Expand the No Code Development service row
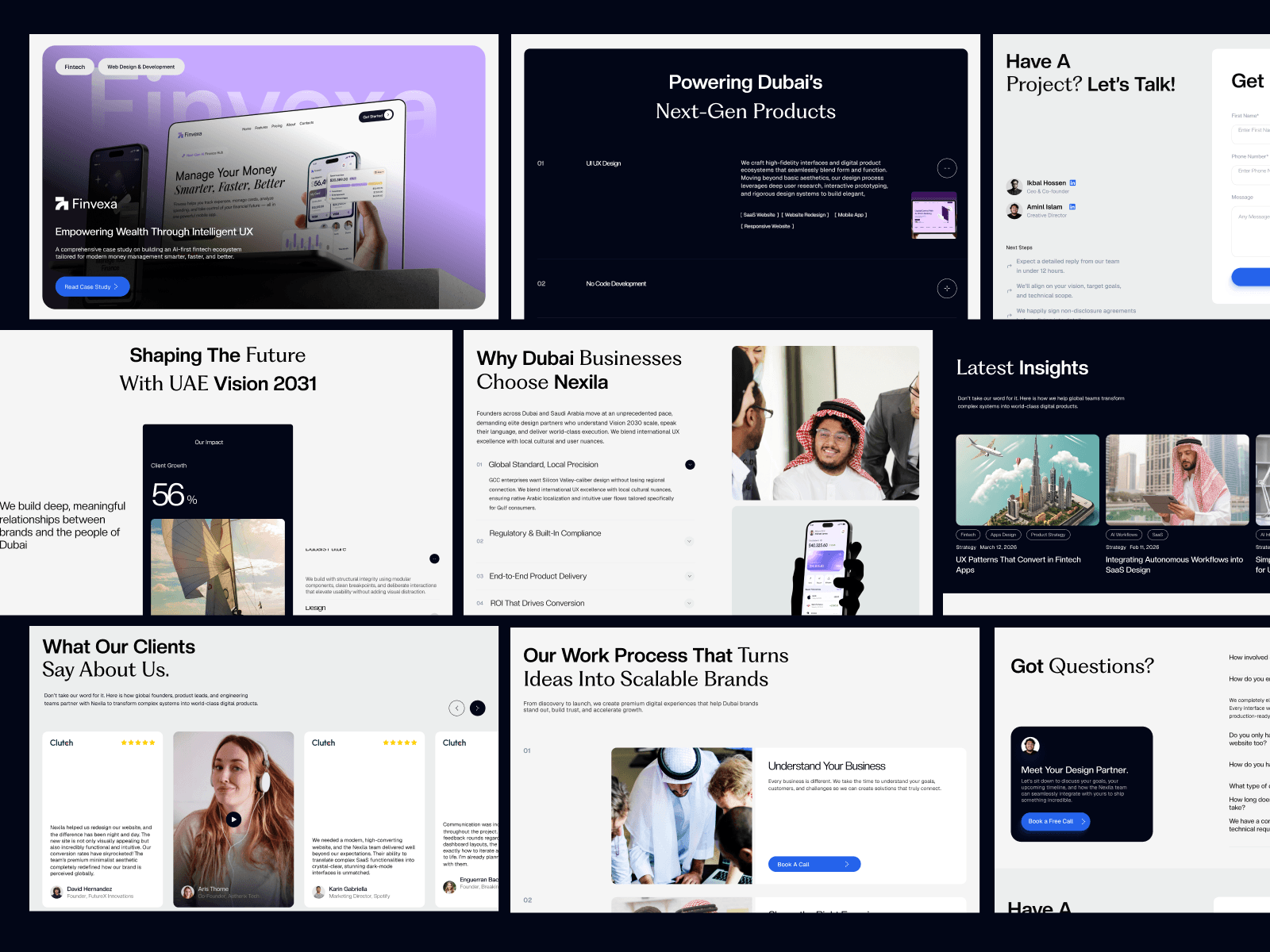This screenshot has height=952, width=1270. [x=947, y=288]
